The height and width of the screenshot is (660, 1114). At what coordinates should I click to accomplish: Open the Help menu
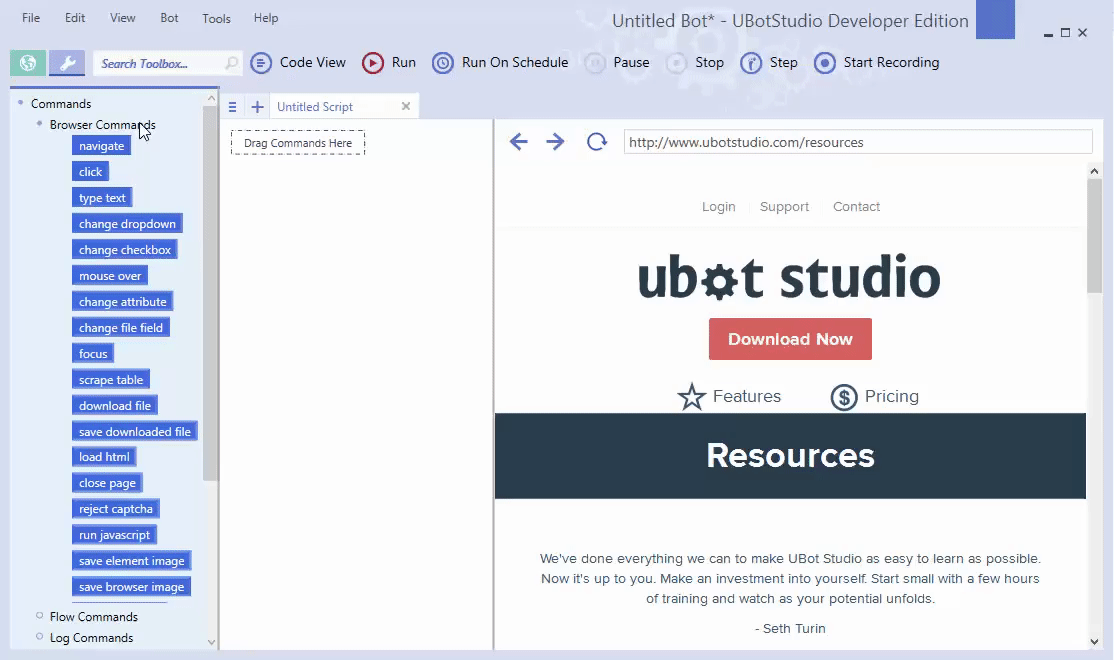click(x=266, y=18)
